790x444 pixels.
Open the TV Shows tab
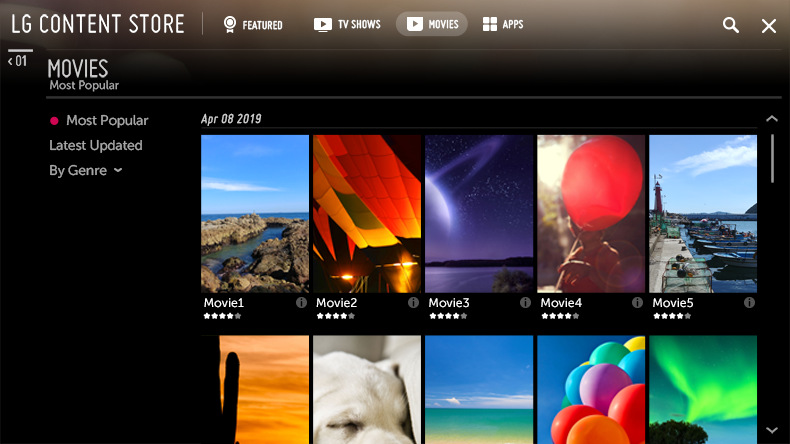click(347, 24)
